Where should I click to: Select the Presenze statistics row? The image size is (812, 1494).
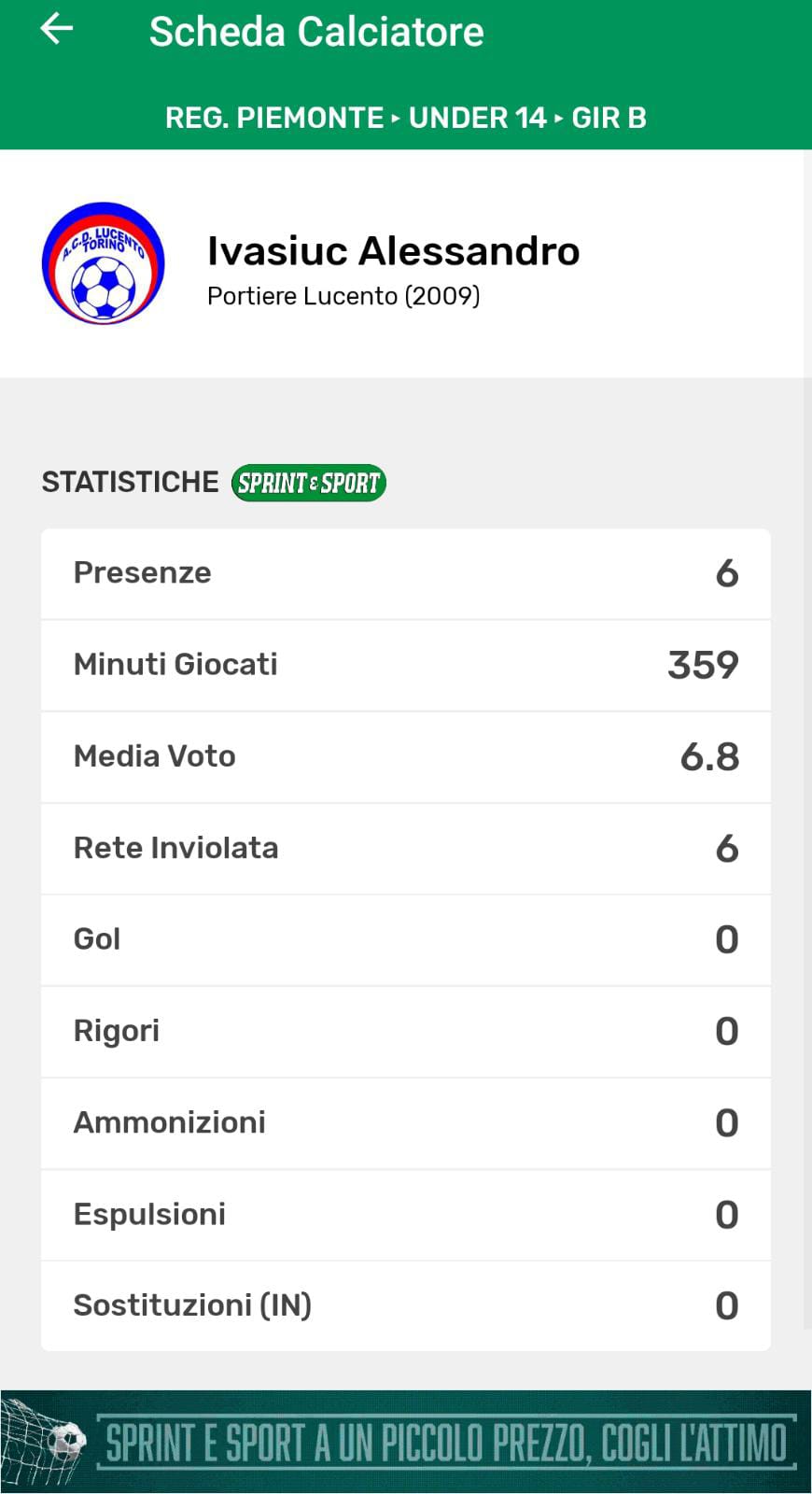coord(406,573)
